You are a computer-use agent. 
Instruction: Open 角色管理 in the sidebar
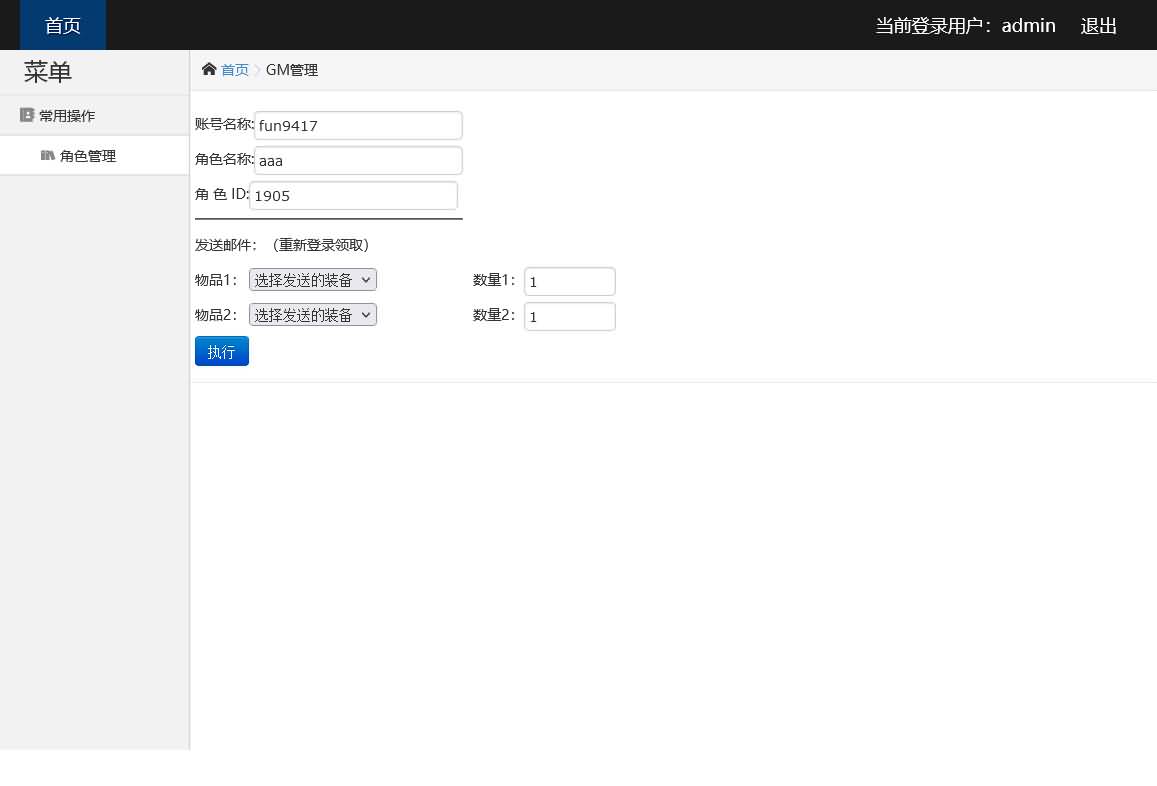pos(94,156)
